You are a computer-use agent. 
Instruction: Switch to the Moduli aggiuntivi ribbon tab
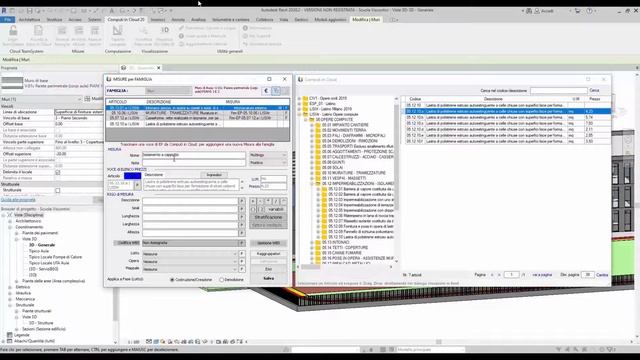[330, 20]
